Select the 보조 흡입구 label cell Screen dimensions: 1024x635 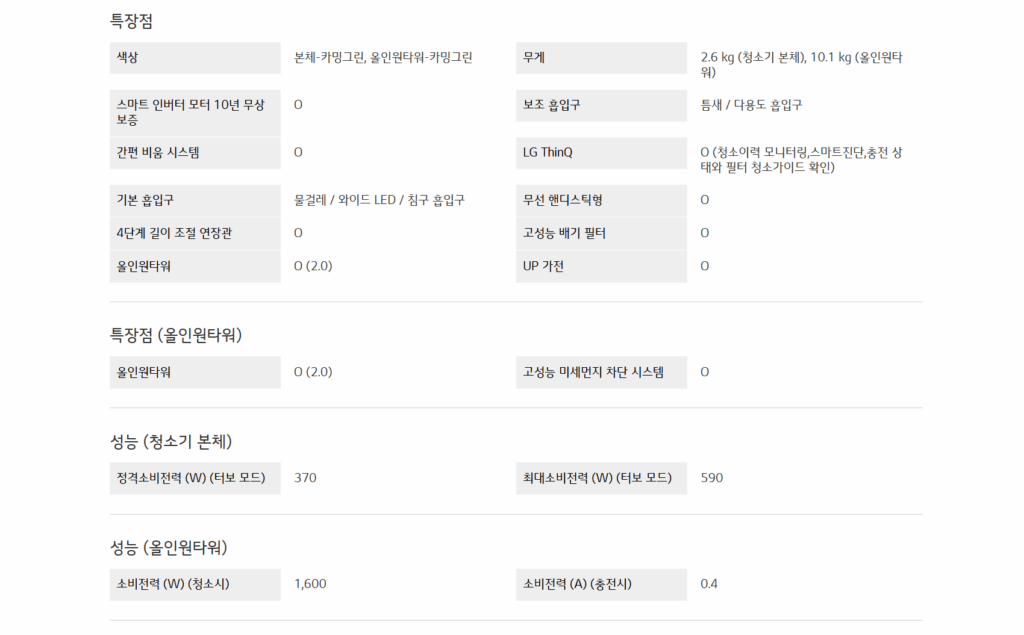(551, 105)
